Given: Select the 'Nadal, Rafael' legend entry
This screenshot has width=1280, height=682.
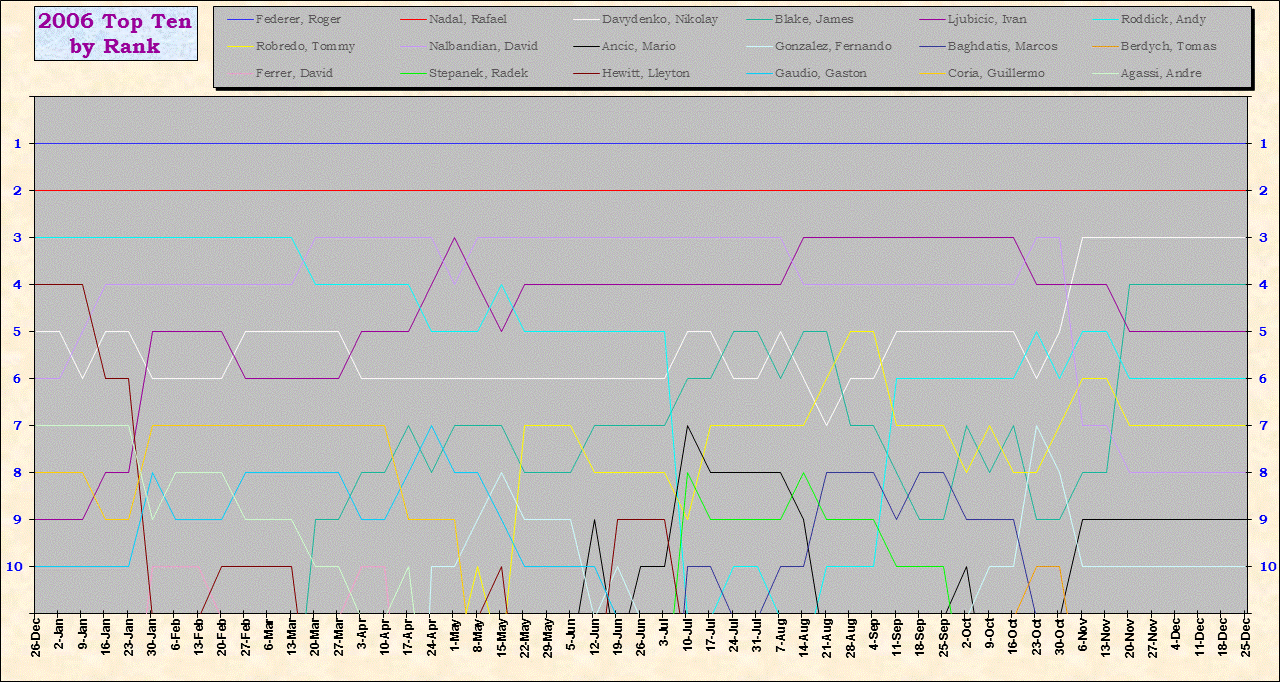Looking at the screenshot, I should pyautogui.click(x=467, y=19).
